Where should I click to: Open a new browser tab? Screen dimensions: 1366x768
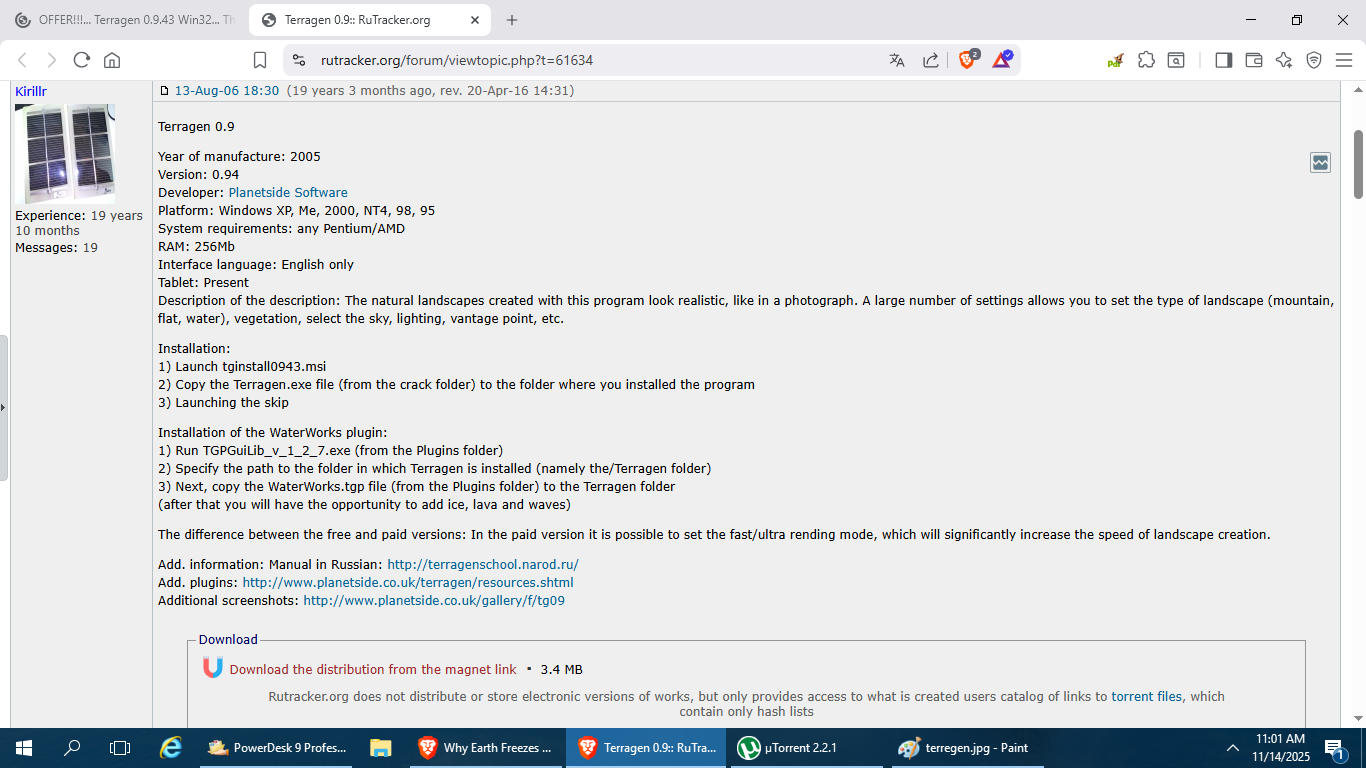point(512,20)
